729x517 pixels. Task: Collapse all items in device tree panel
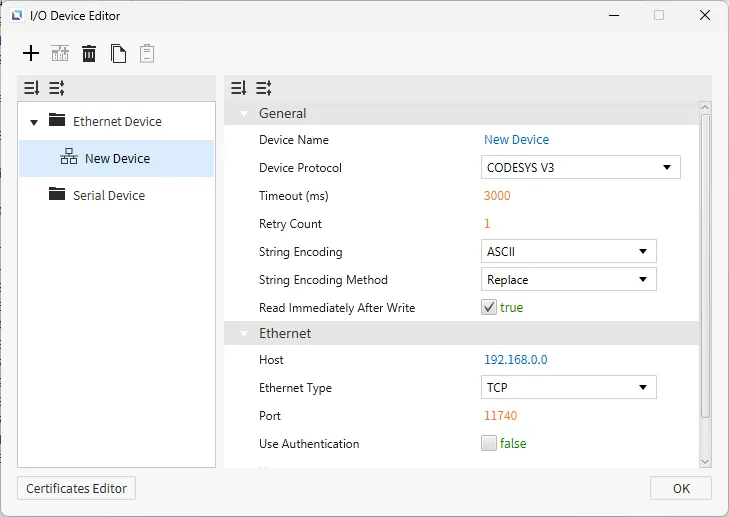click(x=56, y=88)
